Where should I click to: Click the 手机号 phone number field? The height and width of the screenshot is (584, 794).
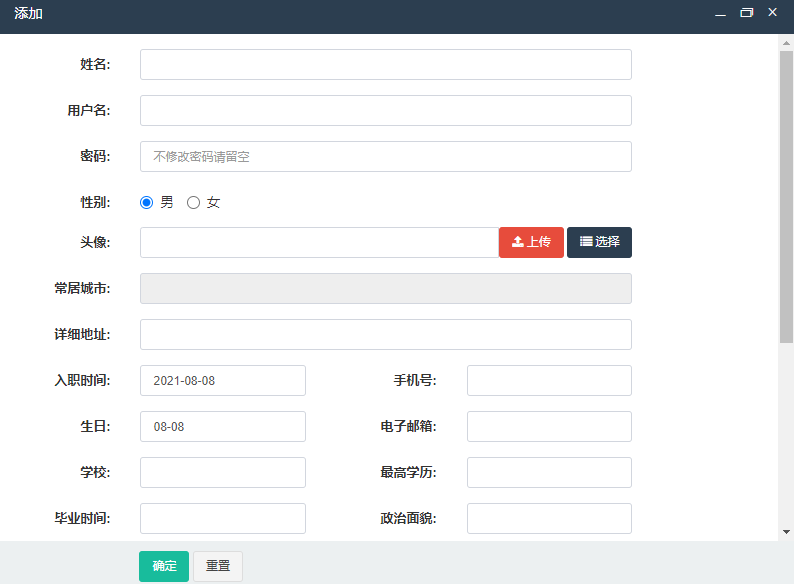pos(549,380)
